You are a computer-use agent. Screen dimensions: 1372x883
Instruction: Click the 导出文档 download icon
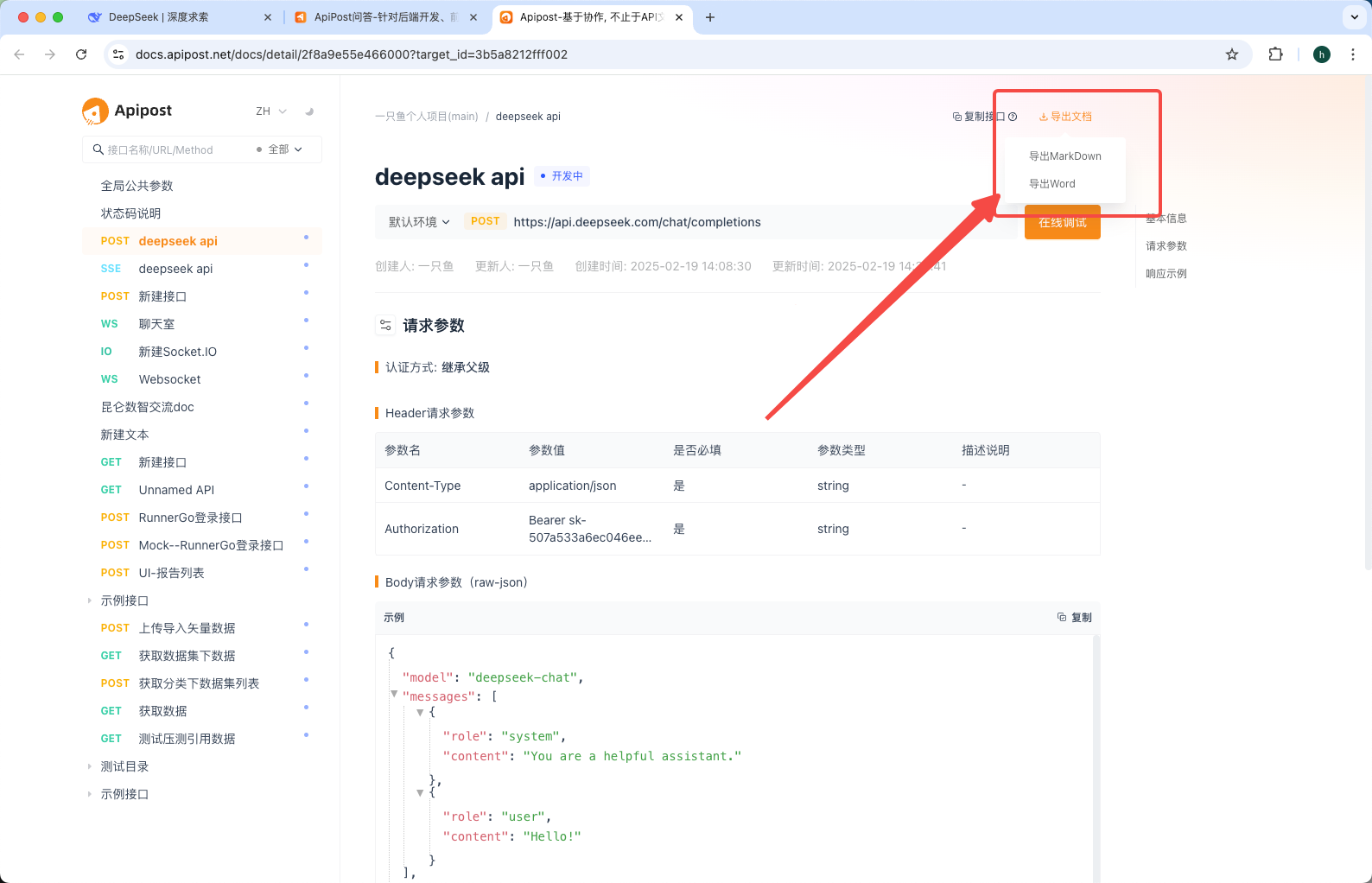(x=1044, y=117)
